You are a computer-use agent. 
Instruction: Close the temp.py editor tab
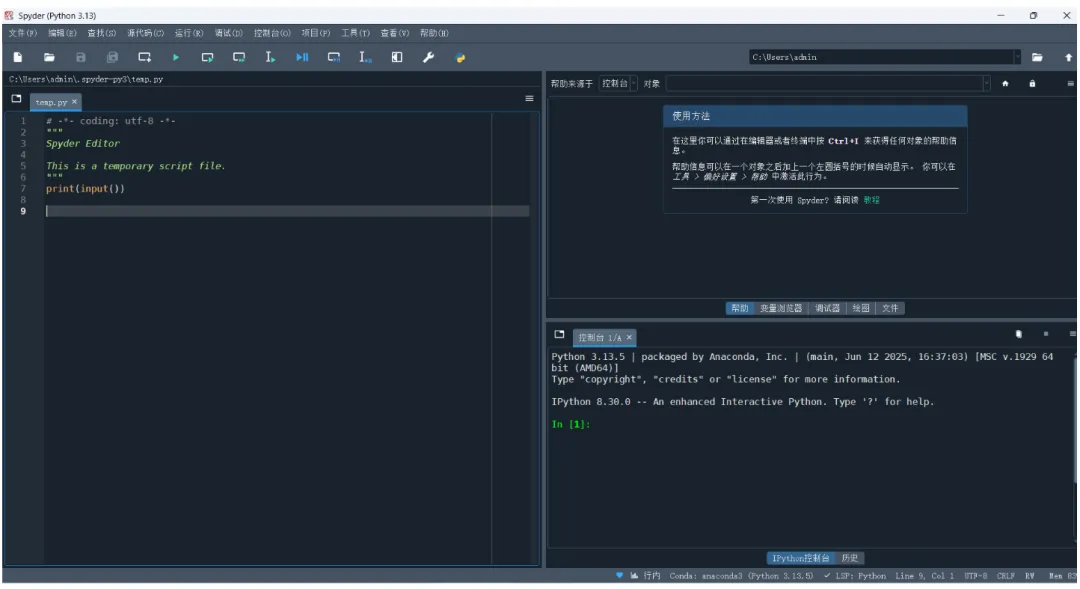74,101
